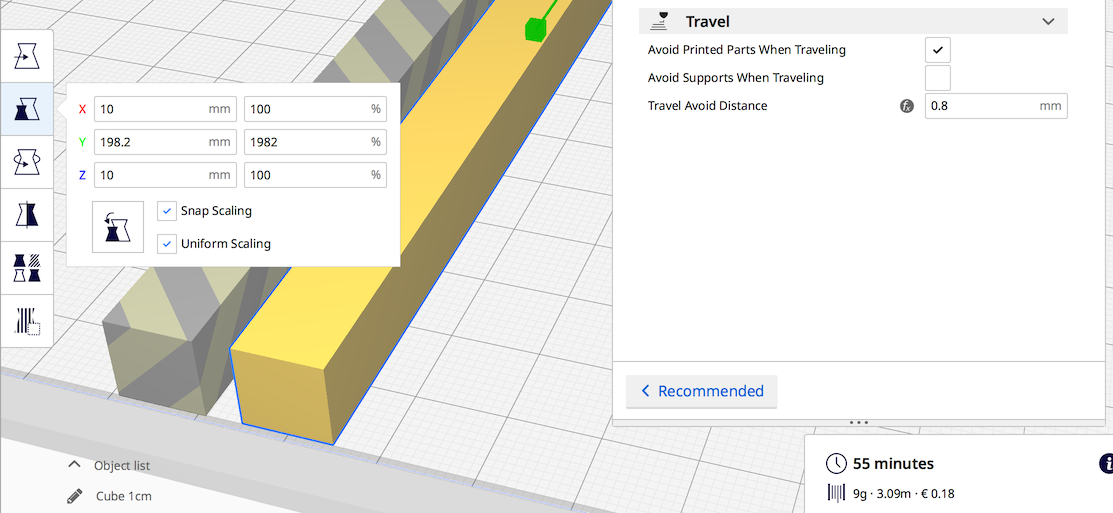
Task: Click the settings panel resize handle dots
Action: pos(859,423)
